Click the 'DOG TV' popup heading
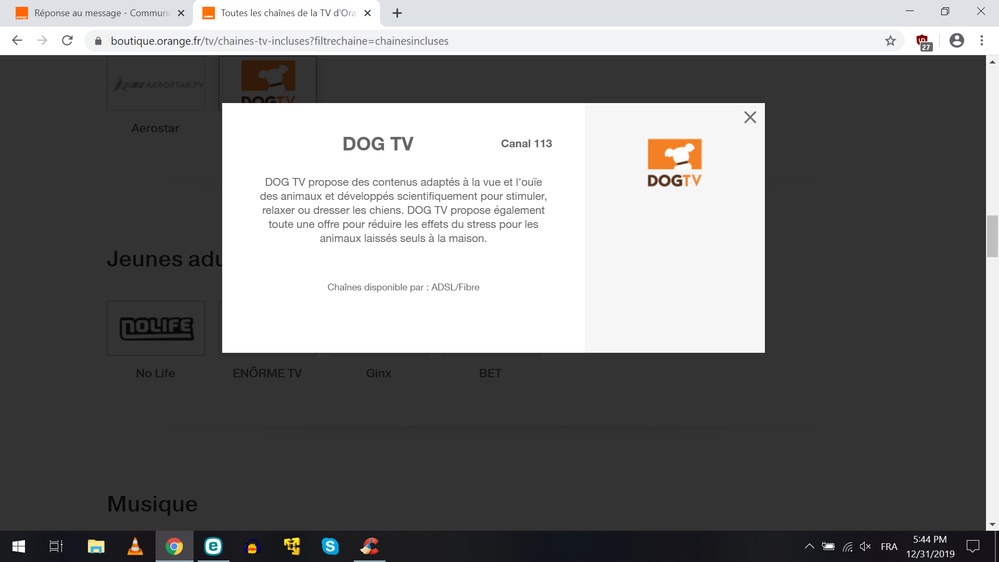999x562 pixels. point(378,144)
